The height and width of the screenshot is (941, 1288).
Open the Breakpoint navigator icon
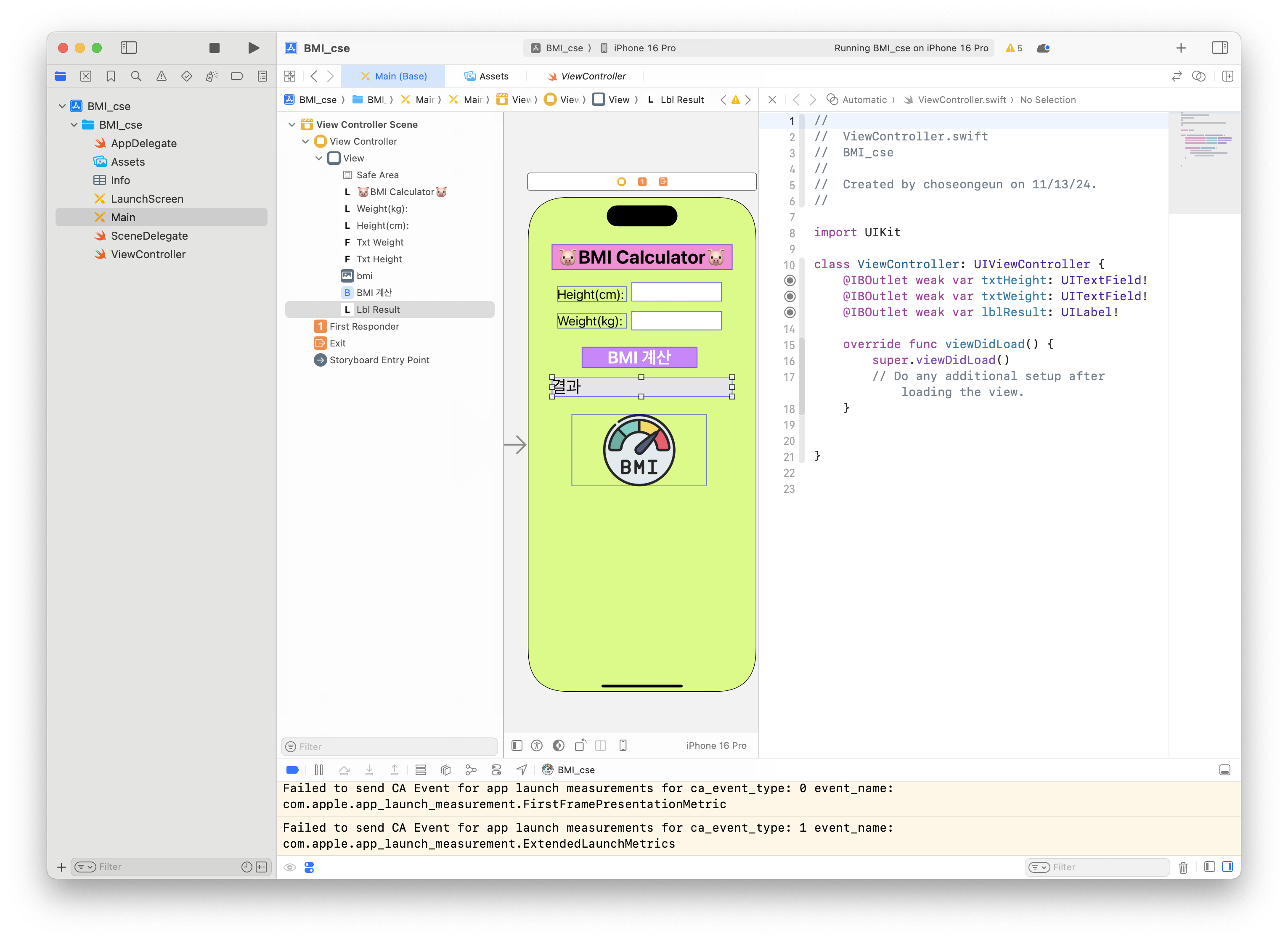pyautogui.click(x=236, y=77)
